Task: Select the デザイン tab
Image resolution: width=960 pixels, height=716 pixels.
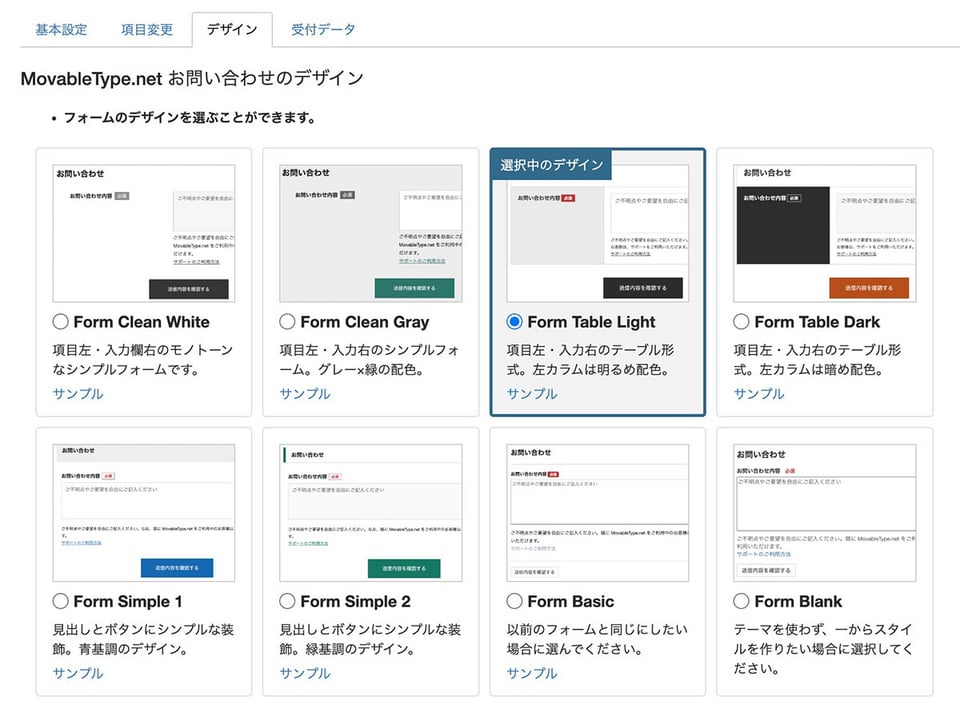Action: [231, 29]
